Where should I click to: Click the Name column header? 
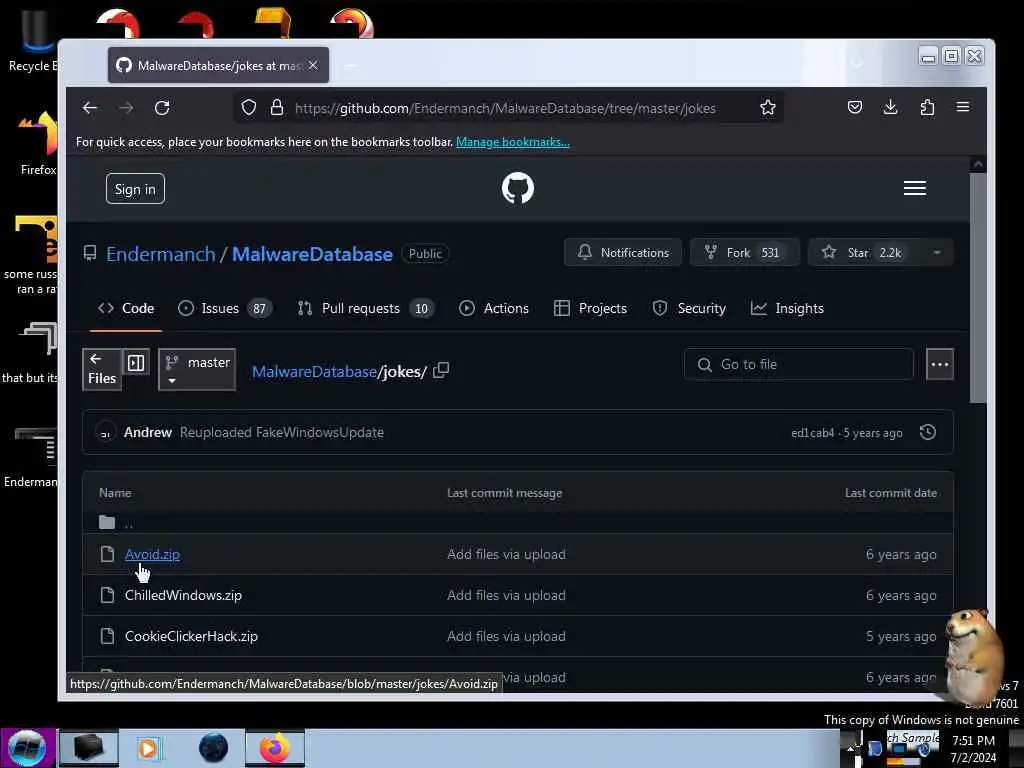(x=115, y=493)
